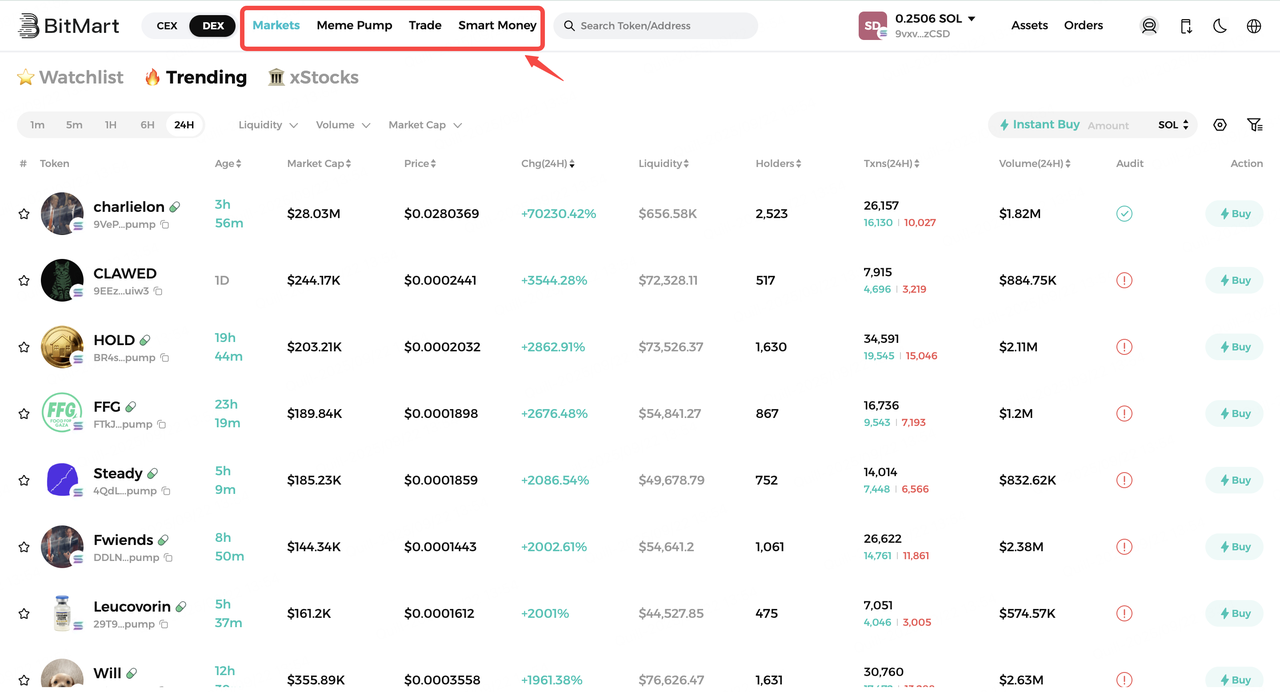The width and height of the screenshot is (1280, 692).
Task: Click the Buy button for Steady token
Action: (x=1233, y=480)
